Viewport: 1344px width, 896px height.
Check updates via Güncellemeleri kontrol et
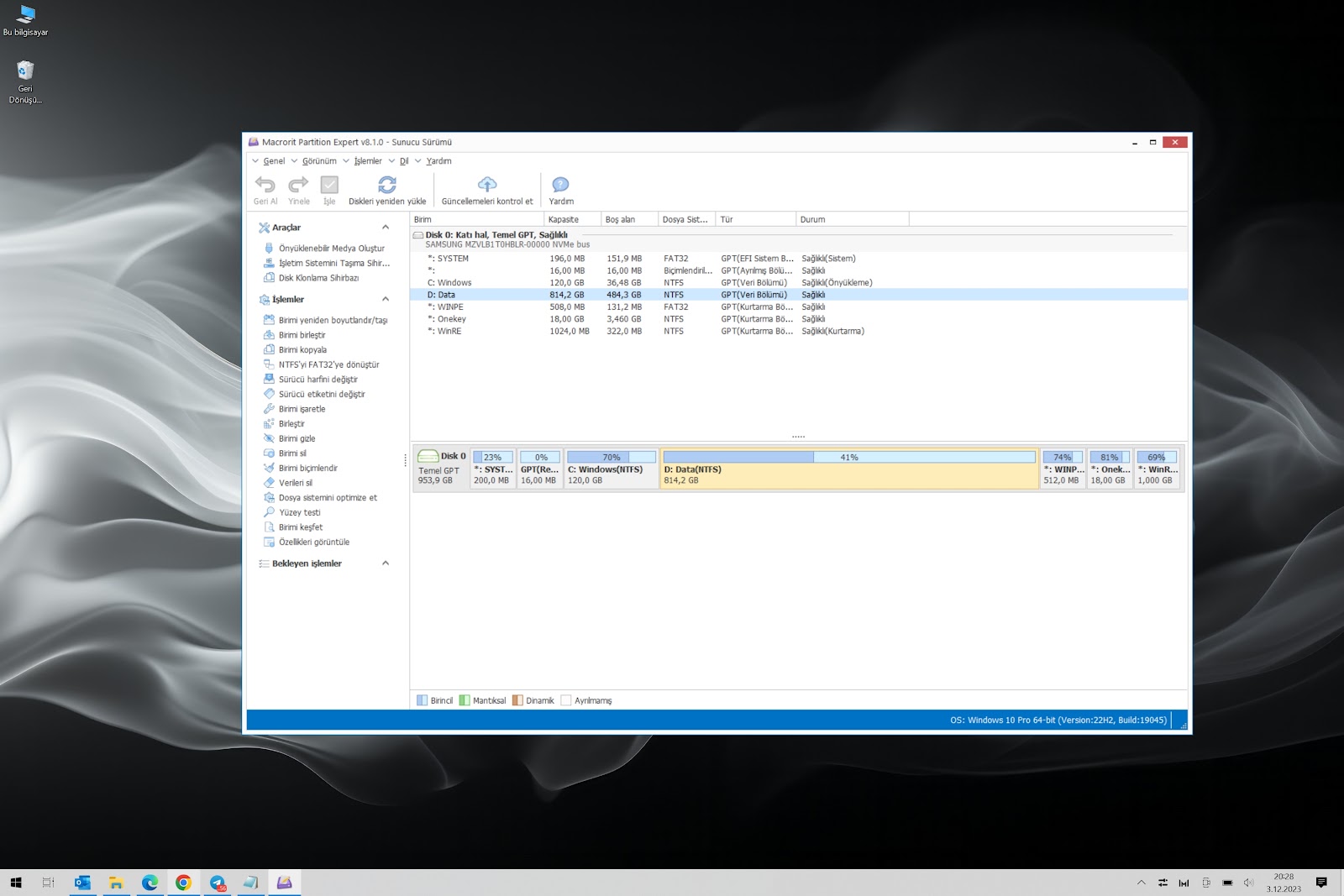pos(487,191)
